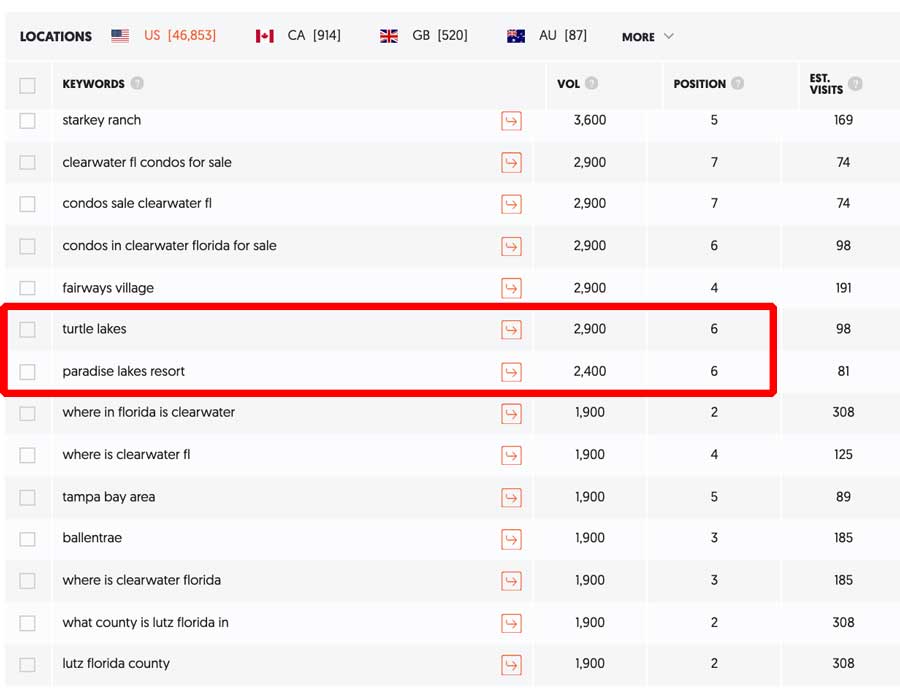900x688 pixels.
Task: Click the Australia flag icon
Action: [x=516, y=36]
